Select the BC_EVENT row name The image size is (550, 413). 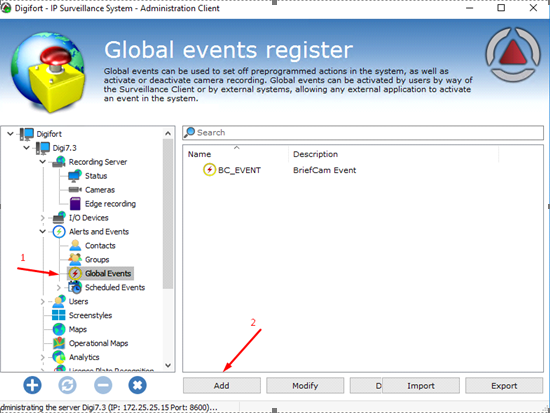[239, 170]
